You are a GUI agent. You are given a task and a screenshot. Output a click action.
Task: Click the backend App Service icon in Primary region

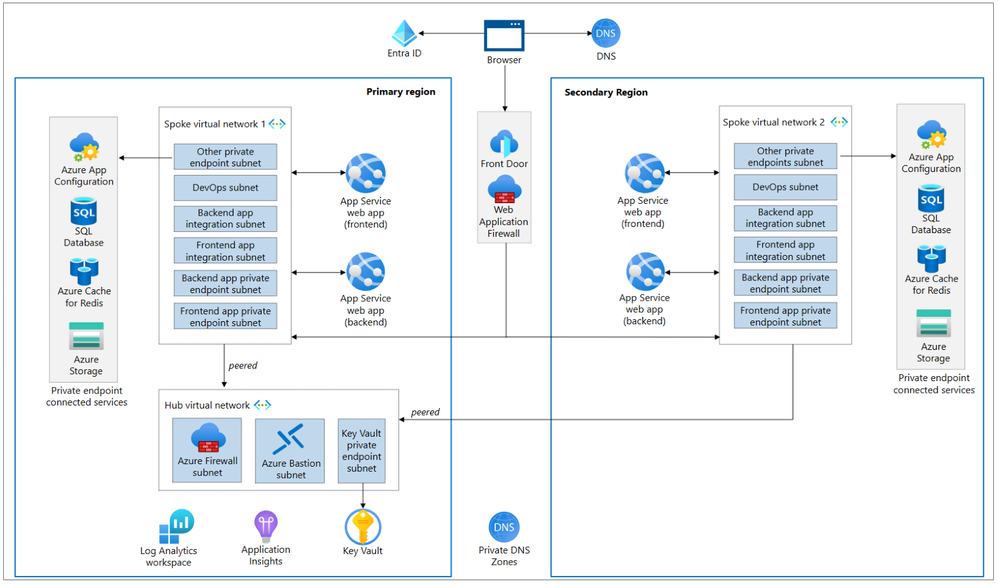pyautogui.click(x=366, y=272)
